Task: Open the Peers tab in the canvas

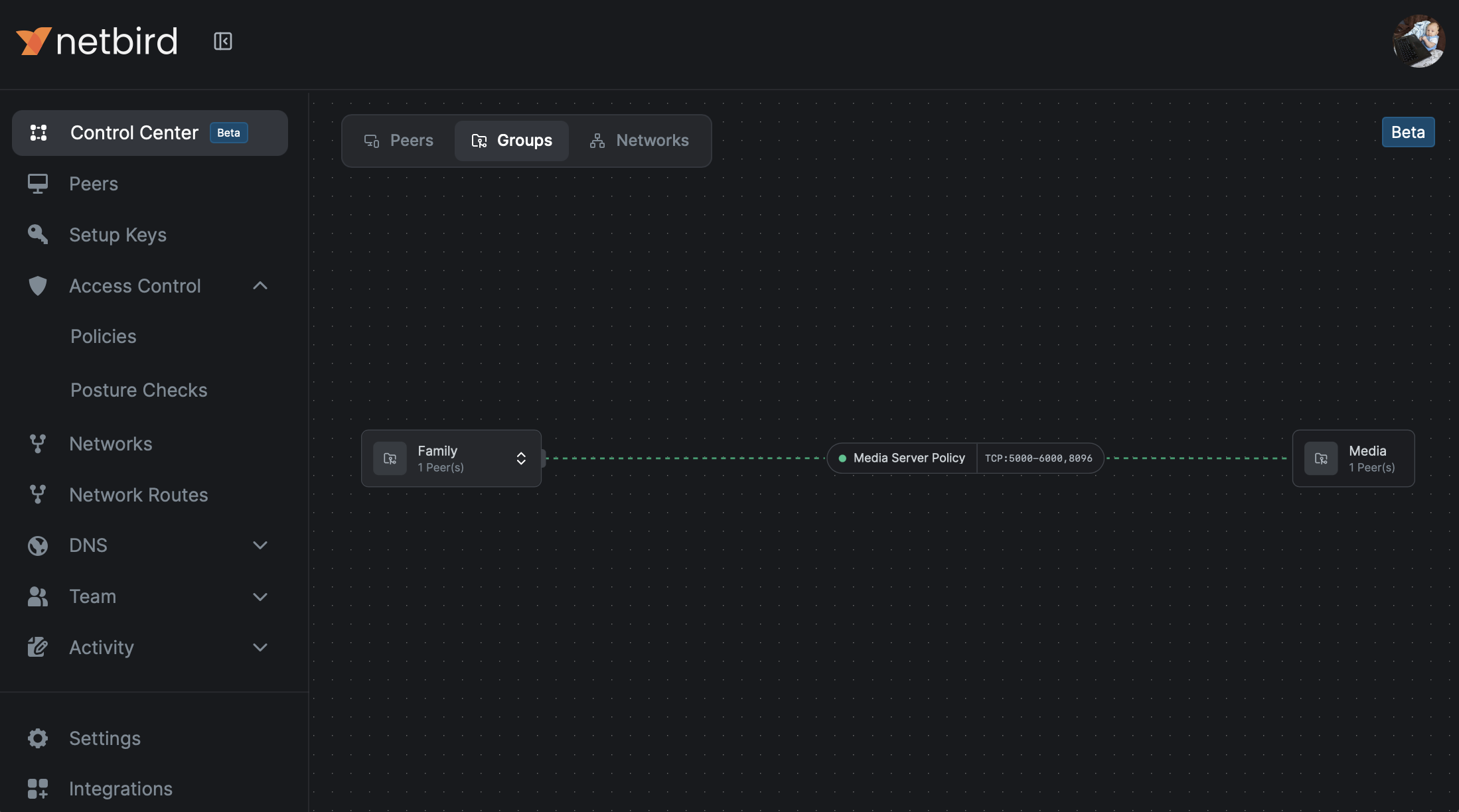Action: (398, 140)
